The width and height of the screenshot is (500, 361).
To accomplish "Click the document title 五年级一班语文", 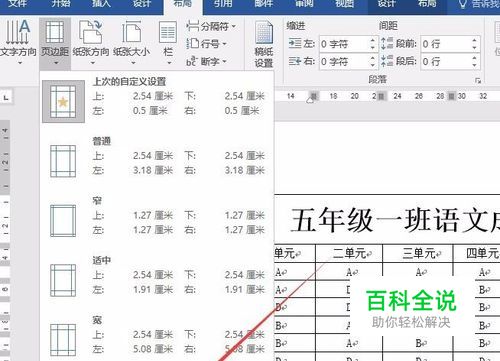I will pos(395,220).
